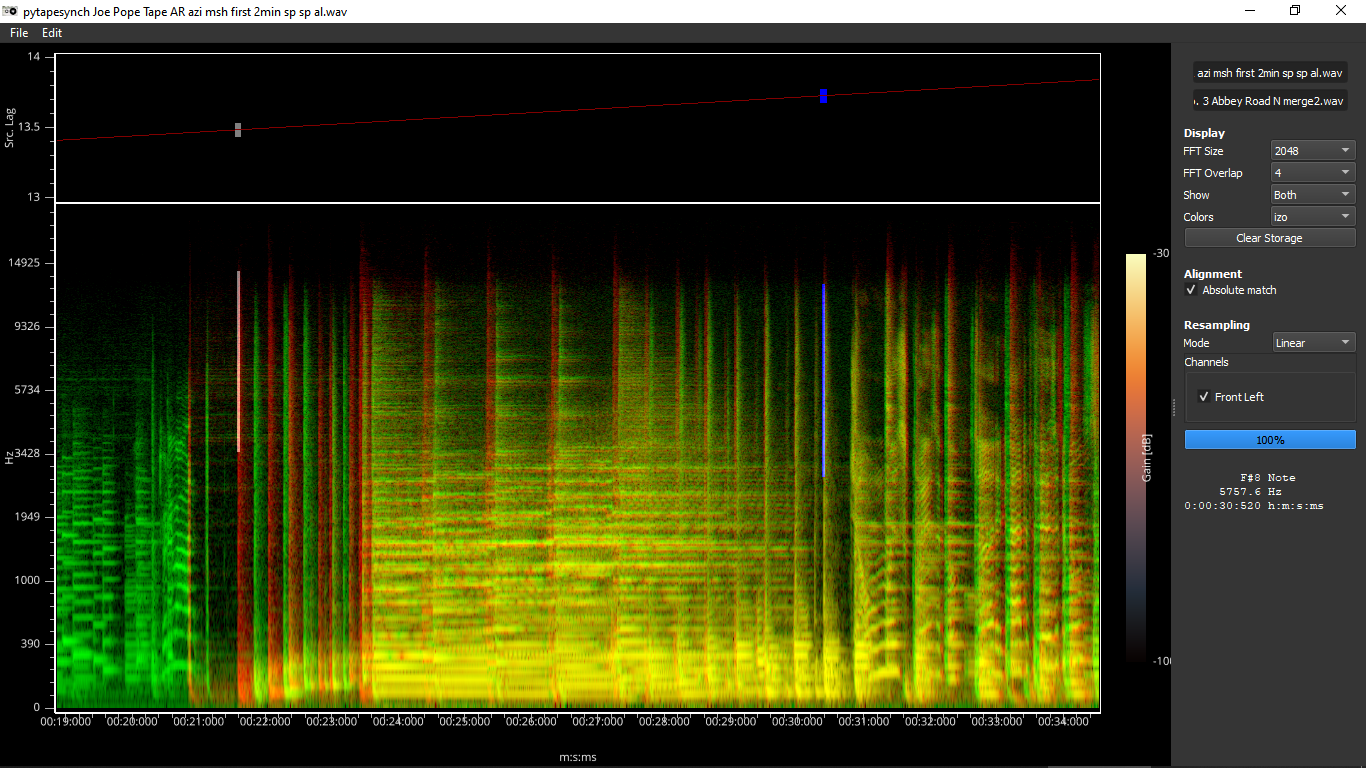The height and width of the screenshot is (768, 1366).
Task: Toggle the Absolute match checkbox
Action: (x=1191, y=290)
